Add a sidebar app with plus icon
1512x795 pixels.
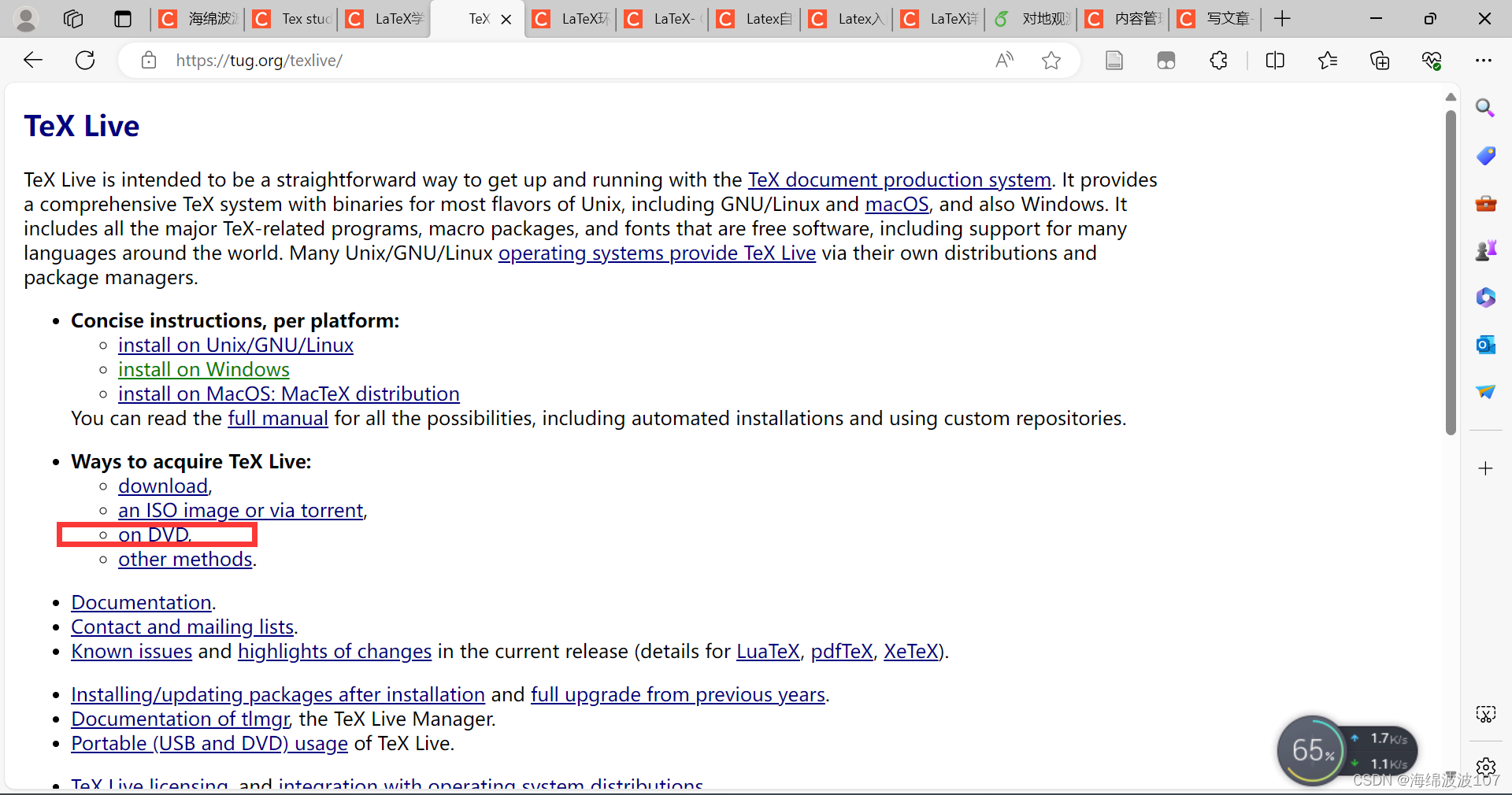pos(1485,468)
